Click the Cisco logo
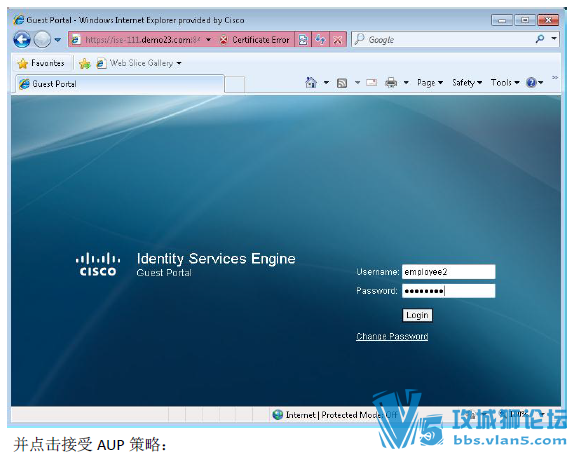This screenshot has height=454, width=572. click(98, 264)
